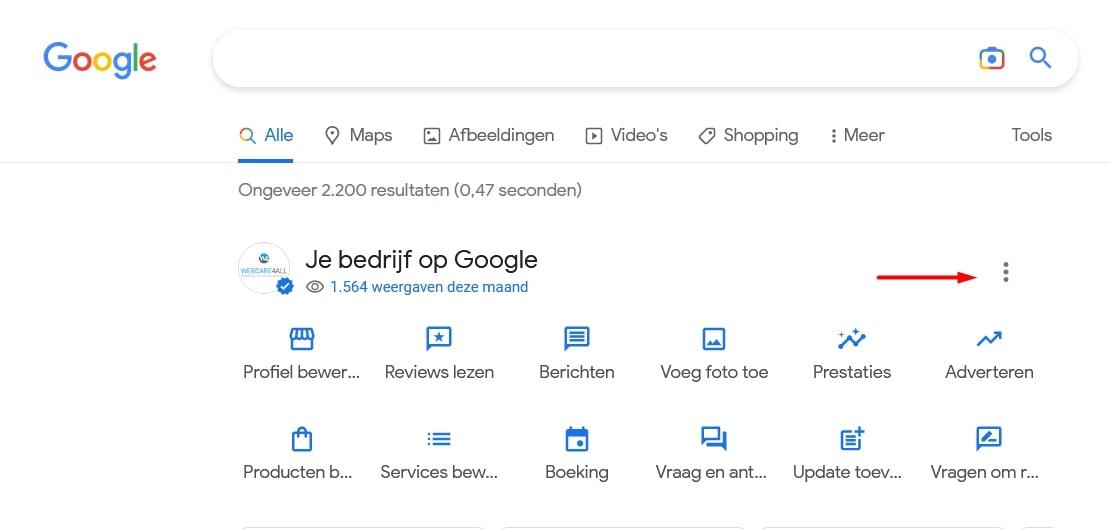Click the Reviews lezen star icon

coord(439,339)
